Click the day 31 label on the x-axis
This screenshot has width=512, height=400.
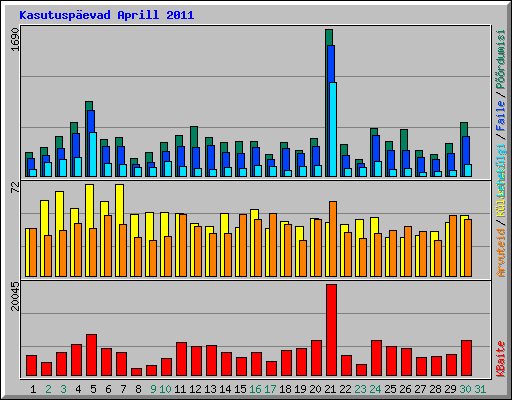point(480,389)
